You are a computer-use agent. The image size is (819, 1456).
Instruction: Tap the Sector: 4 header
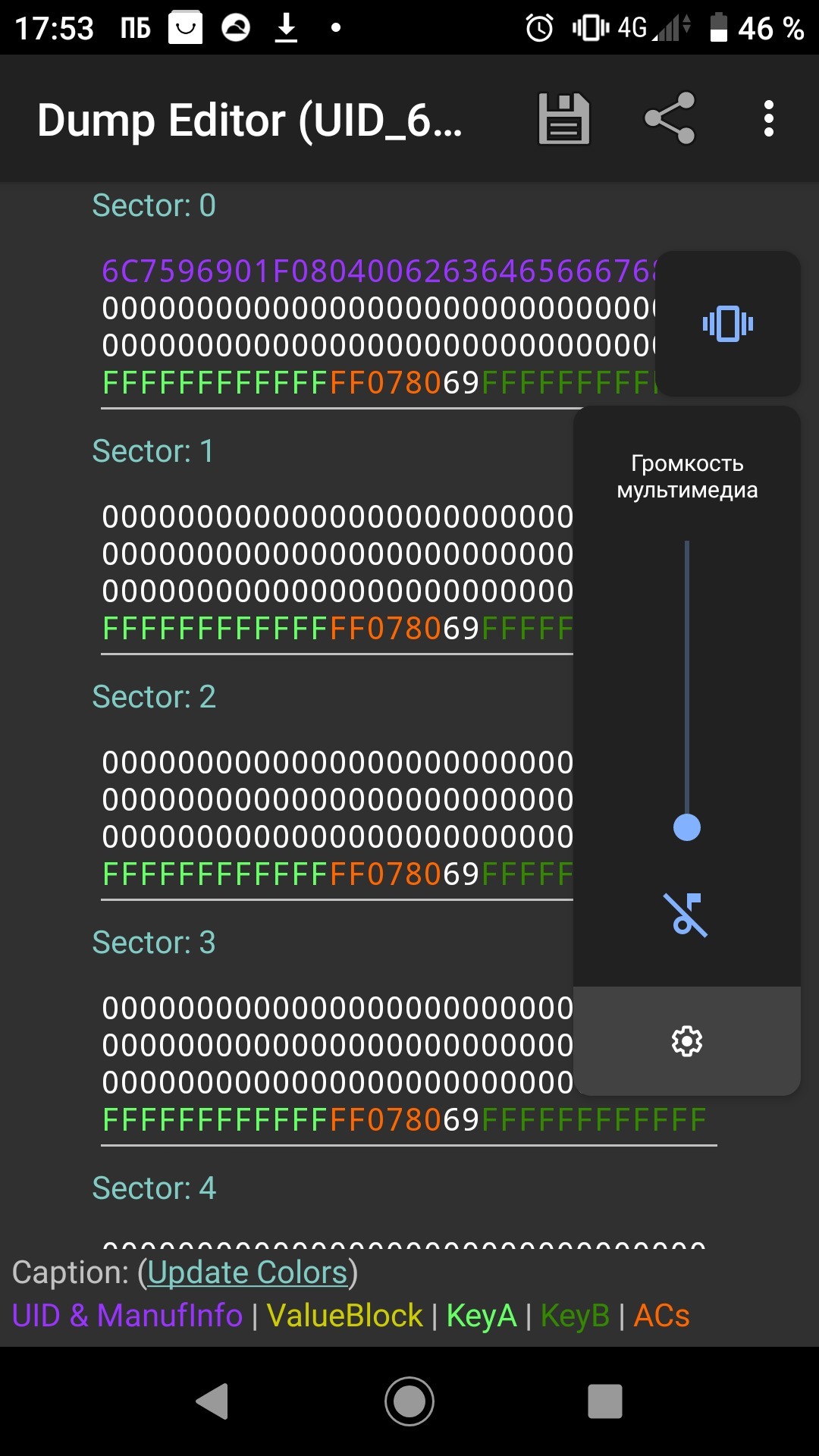point(154,1188)
